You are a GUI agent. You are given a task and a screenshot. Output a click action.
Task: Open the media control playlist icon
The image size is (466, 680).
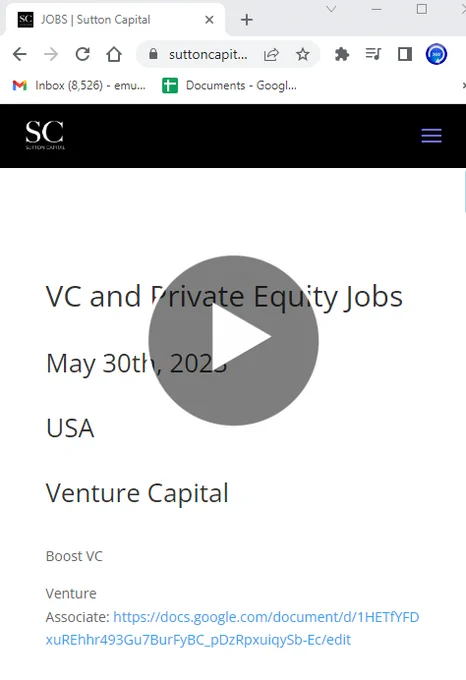click(x=373, y=54)
